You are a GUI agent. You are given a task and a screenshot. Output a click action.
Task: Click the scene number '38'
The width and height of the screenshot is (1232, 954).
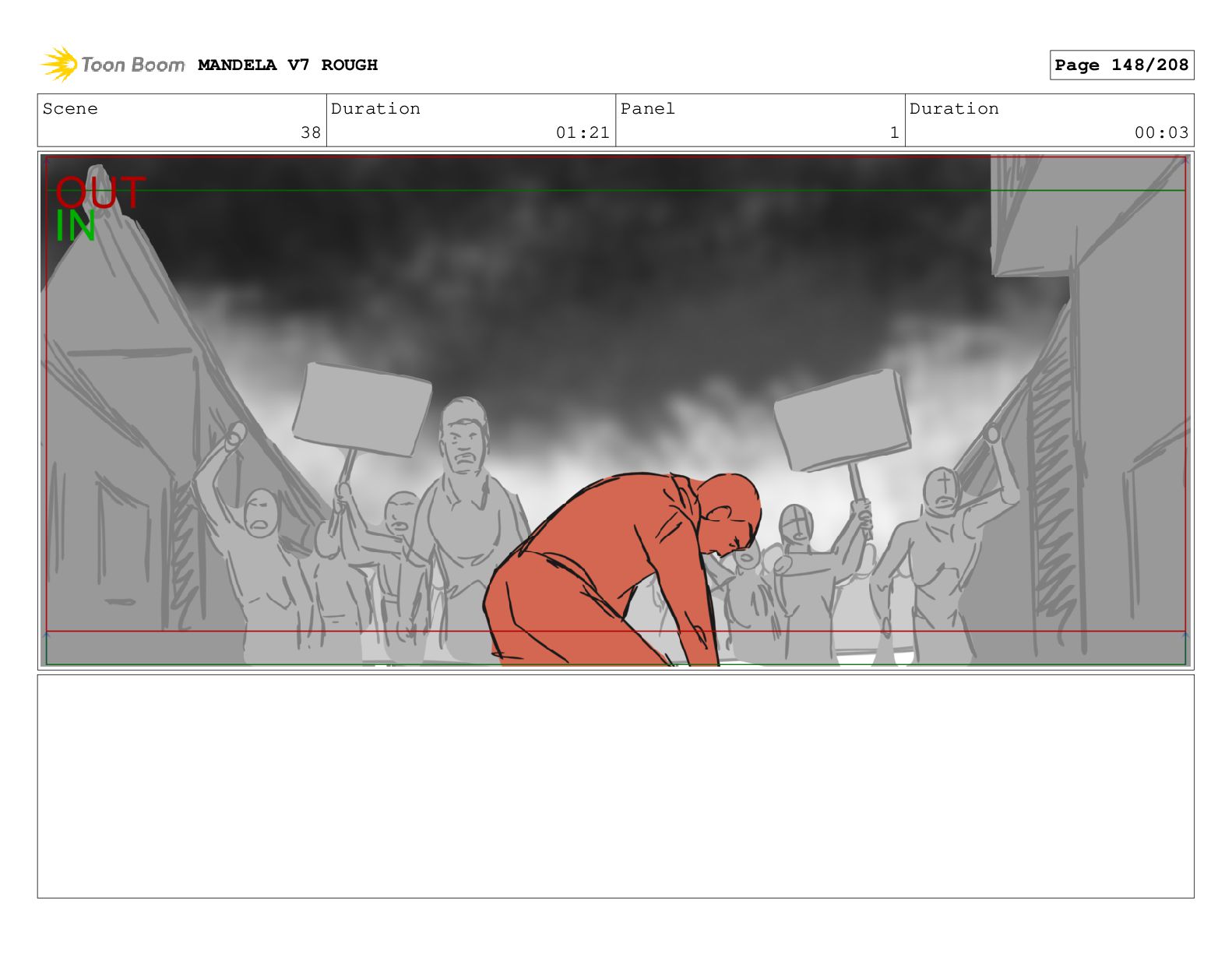311,133
